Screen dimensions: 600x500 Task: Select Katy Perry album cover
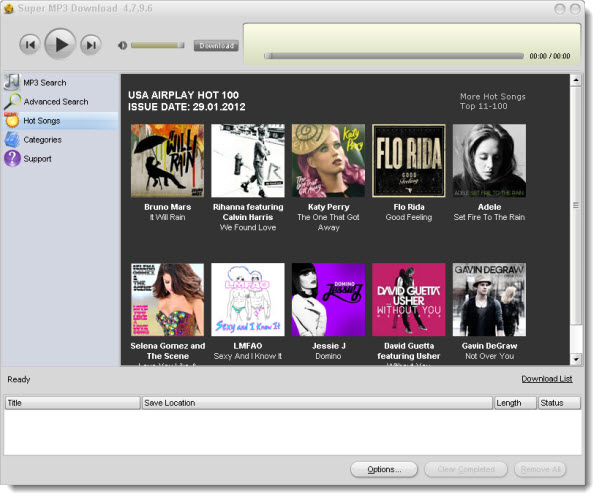(x=328, y=161)
